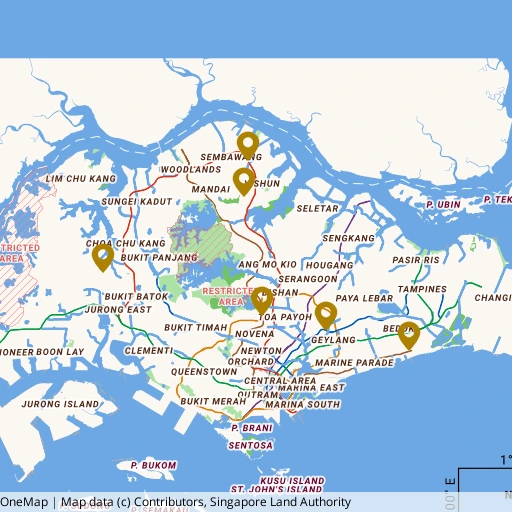This screenshot has width=512, height=512.
Task: Select the NOVENA label
Action: [x=255, y=334]
